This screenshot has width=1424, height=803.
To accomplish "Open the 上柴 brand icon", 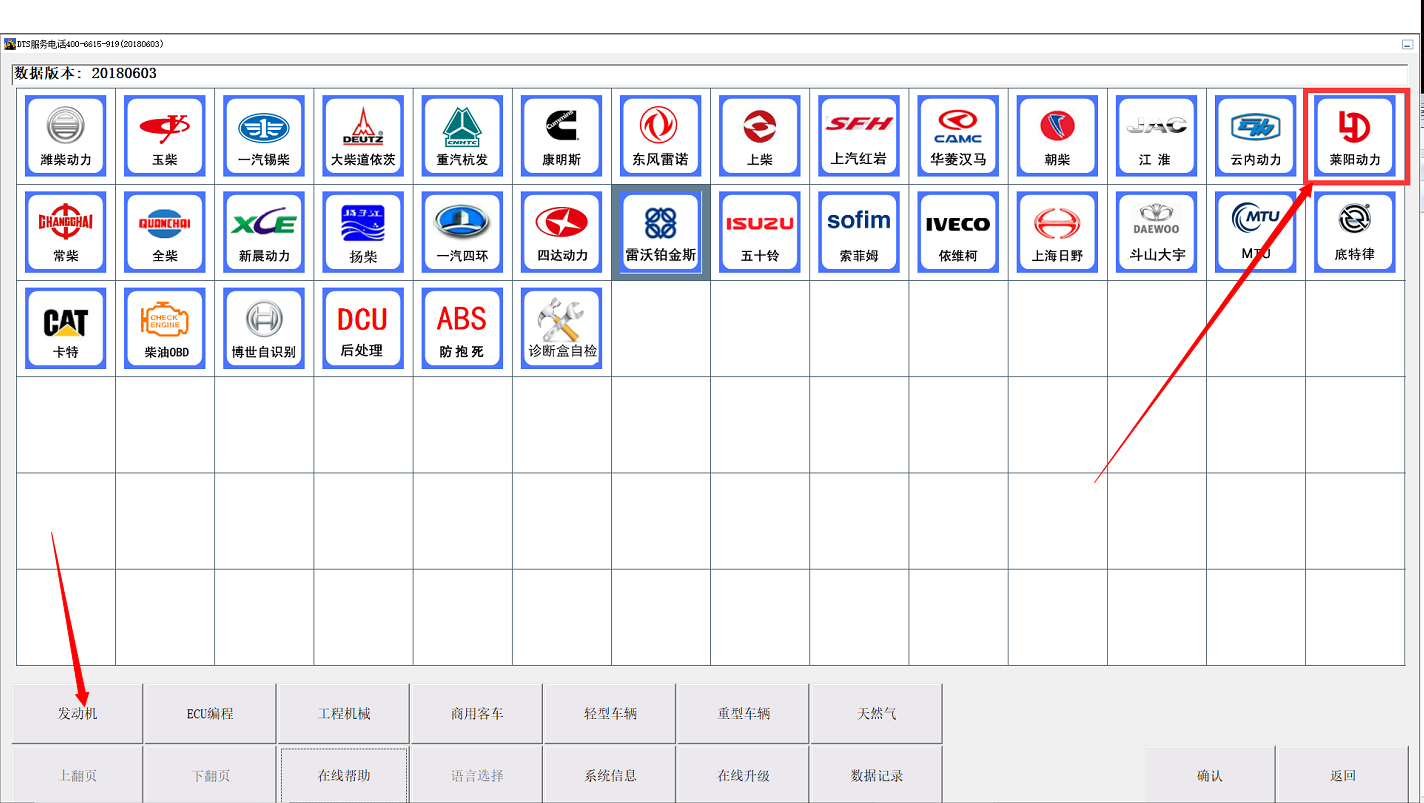I will point(760,136).
